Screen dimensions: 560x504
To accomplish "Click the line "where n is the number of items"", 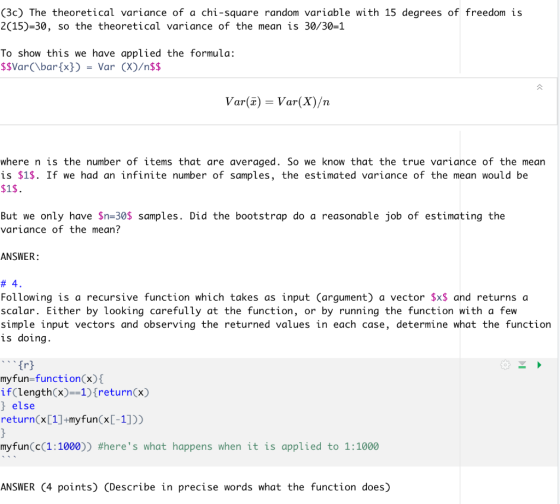I will click(273, 162).
